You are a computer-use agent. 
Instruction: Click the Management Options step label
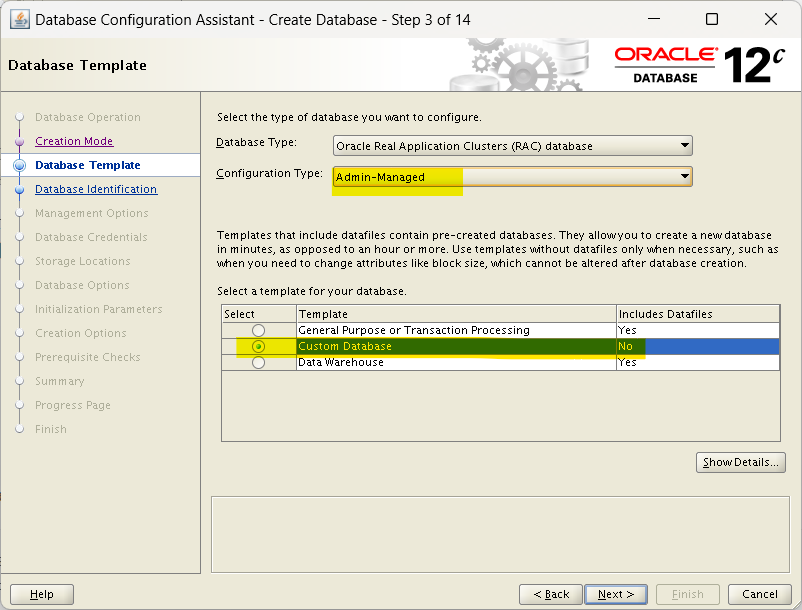(x=92, y=213)
